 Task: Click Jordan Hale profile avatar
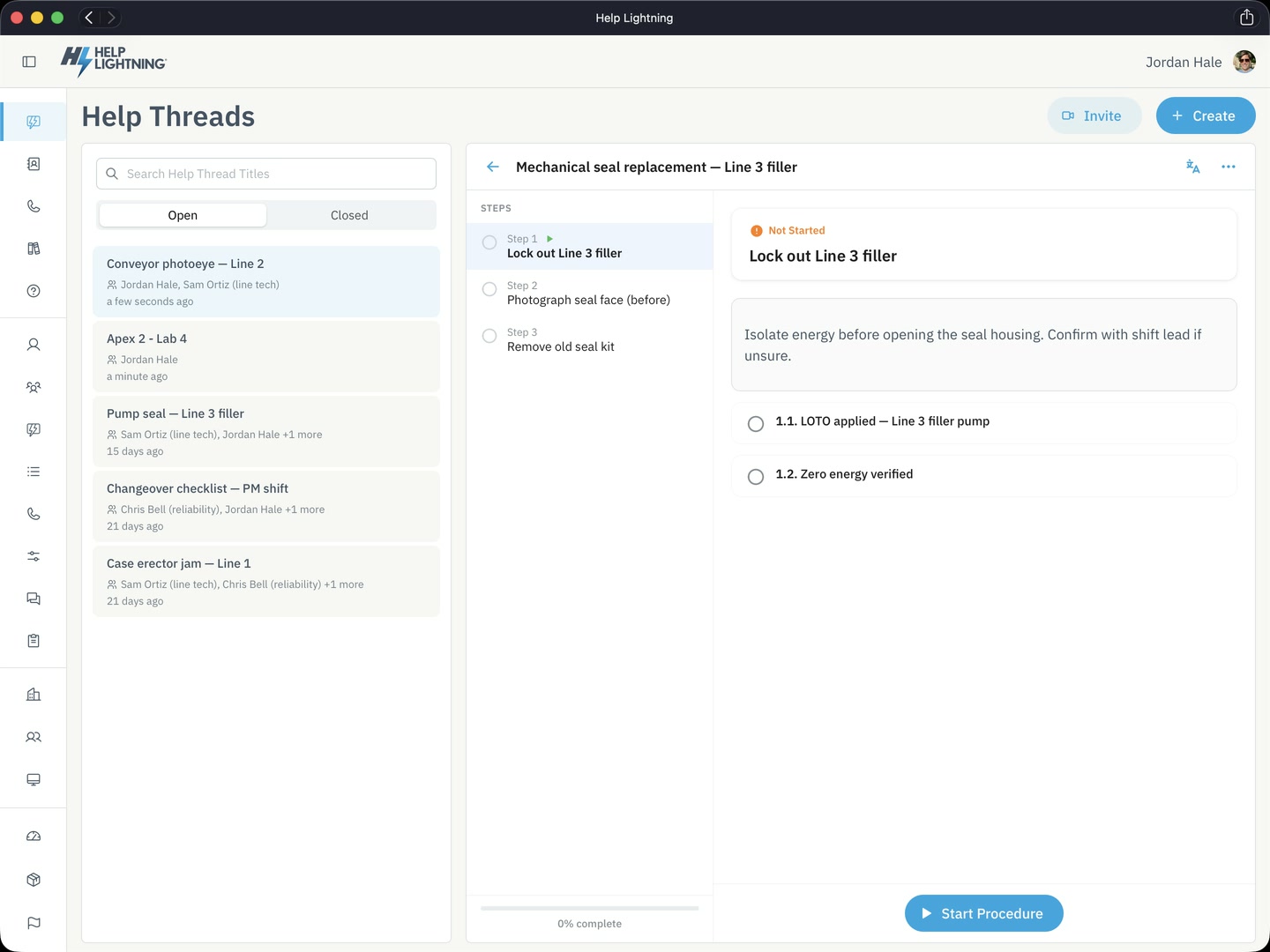coord(1244,62)
